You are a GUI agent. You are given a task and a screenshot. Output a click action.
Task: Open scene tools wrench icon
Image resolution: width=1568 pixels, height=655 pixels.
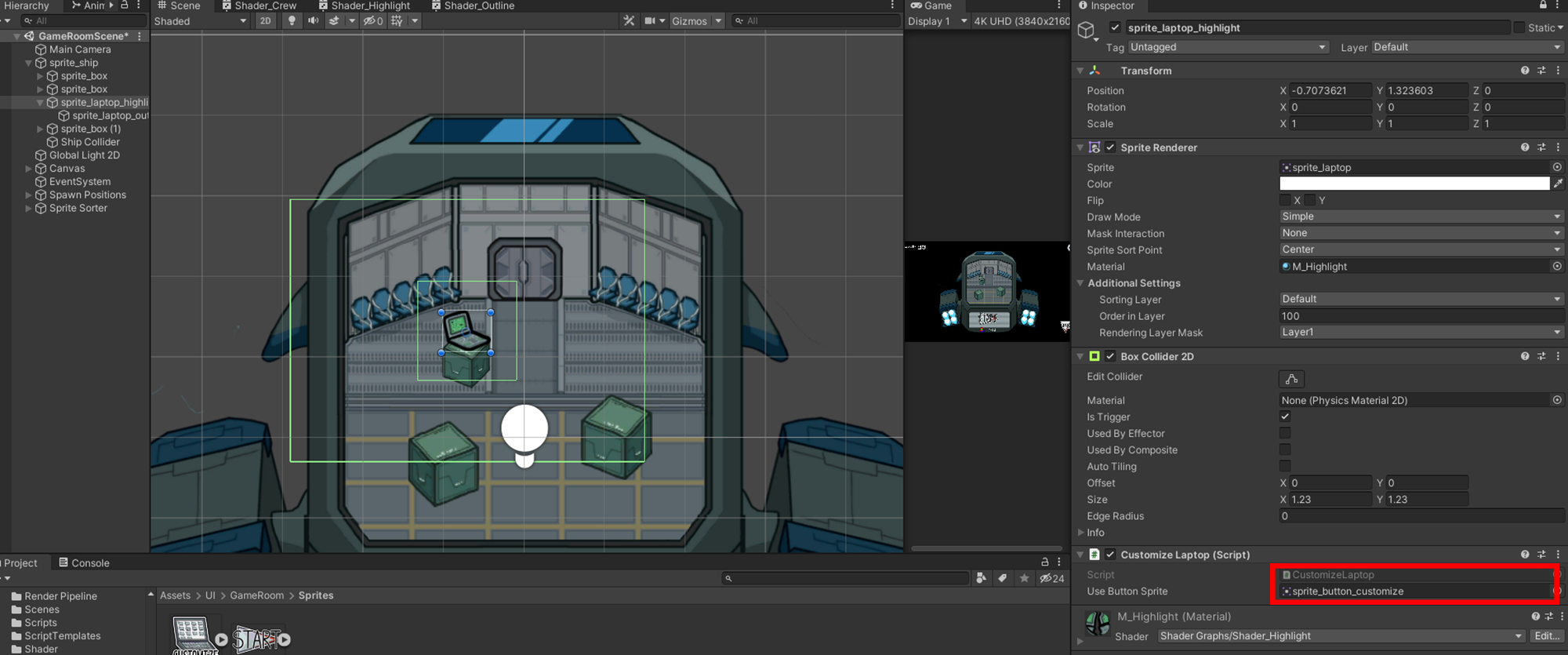point(629,21)
